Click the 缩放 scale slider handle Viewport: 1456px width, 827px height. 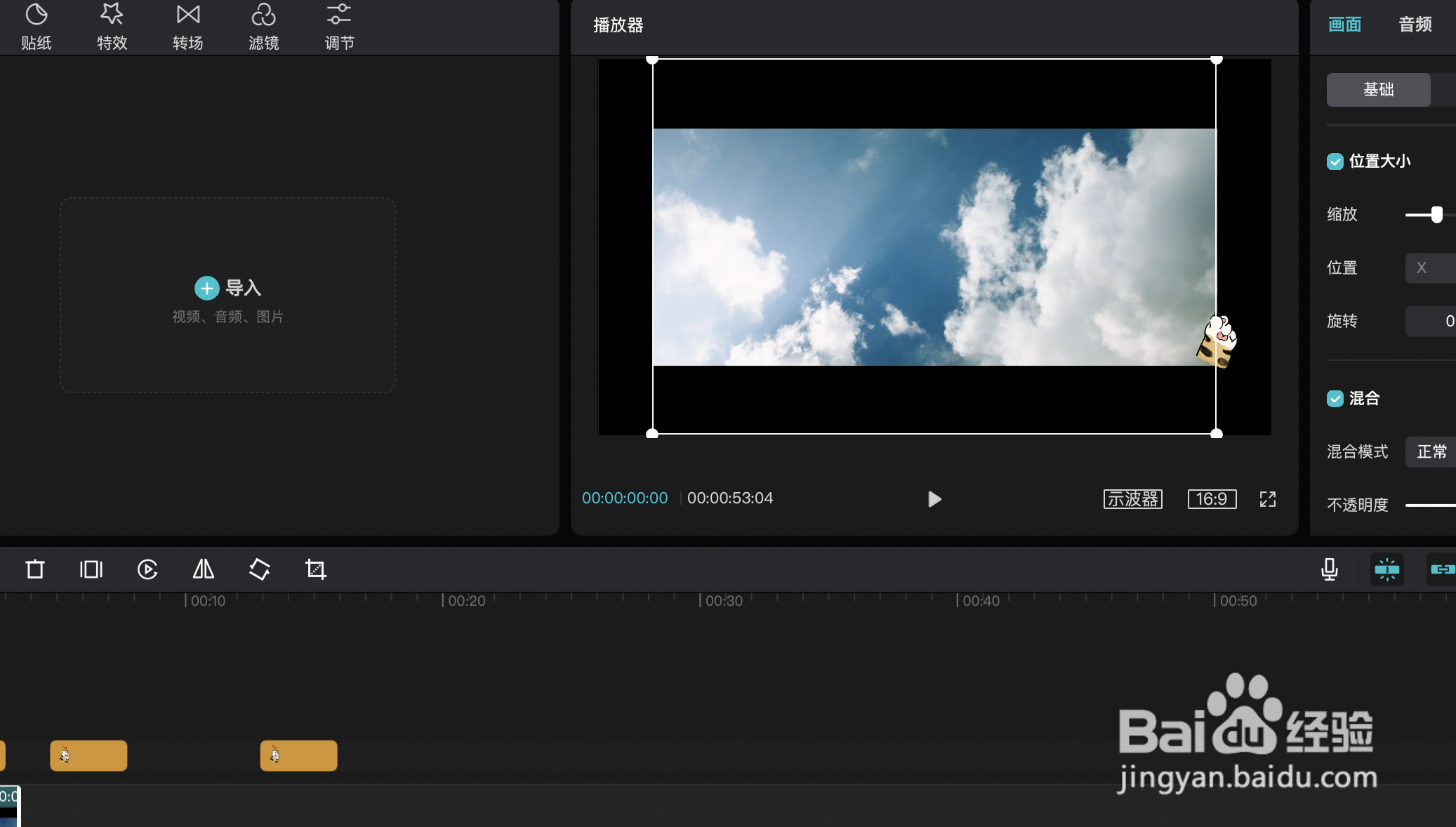pos(1436,215)
